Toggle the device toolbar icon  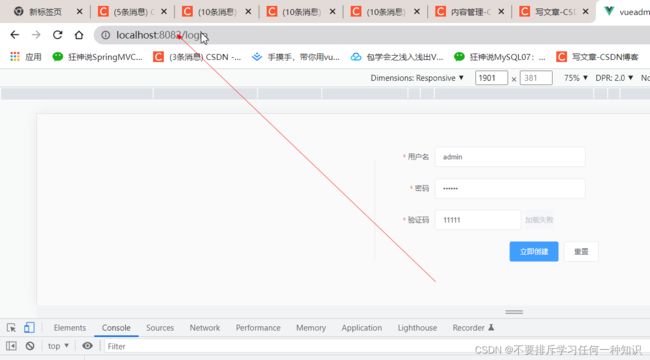point(29,328)
